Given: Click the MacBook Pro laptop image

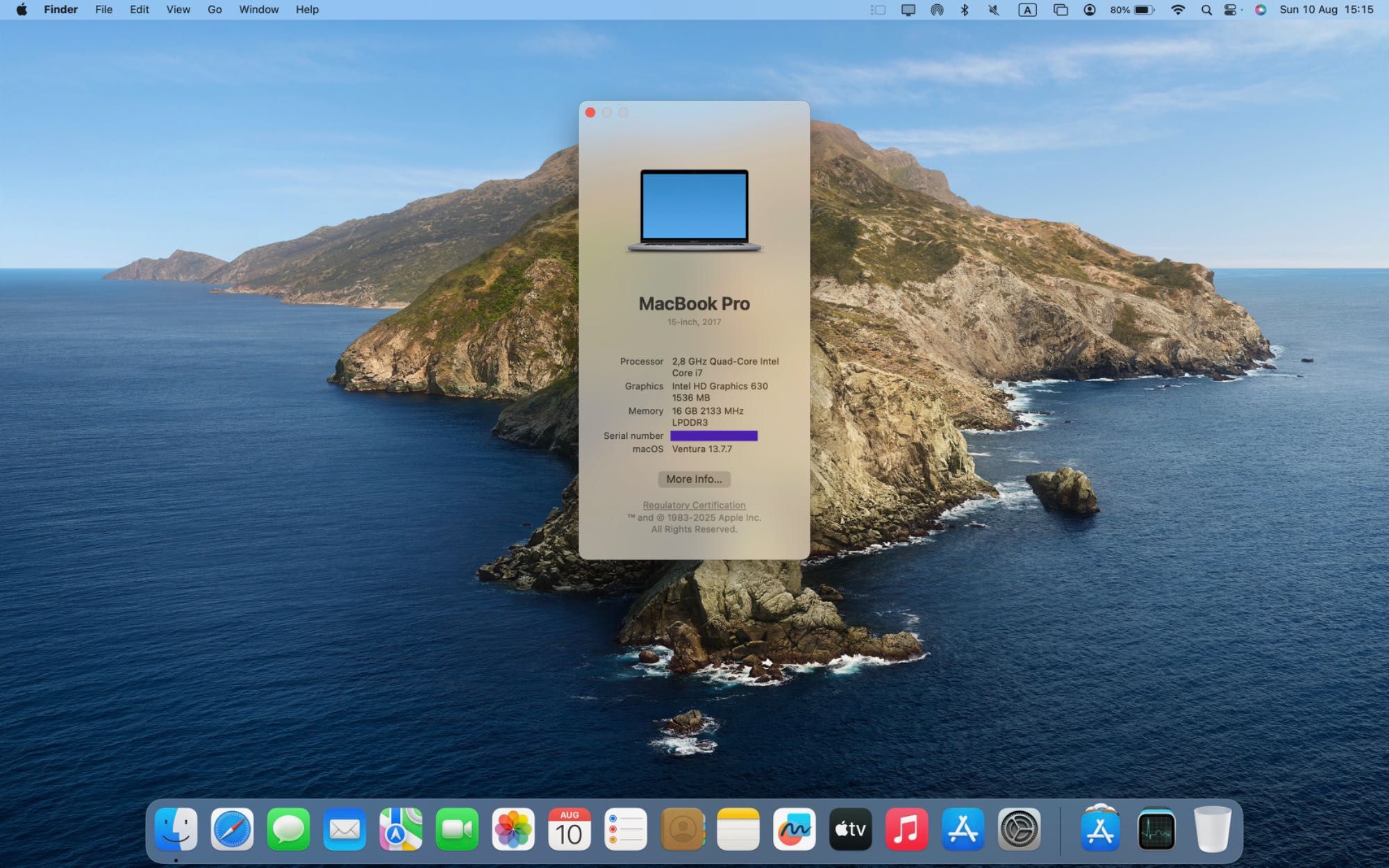Looking at the screenshot, I should (x=694, y=210).
